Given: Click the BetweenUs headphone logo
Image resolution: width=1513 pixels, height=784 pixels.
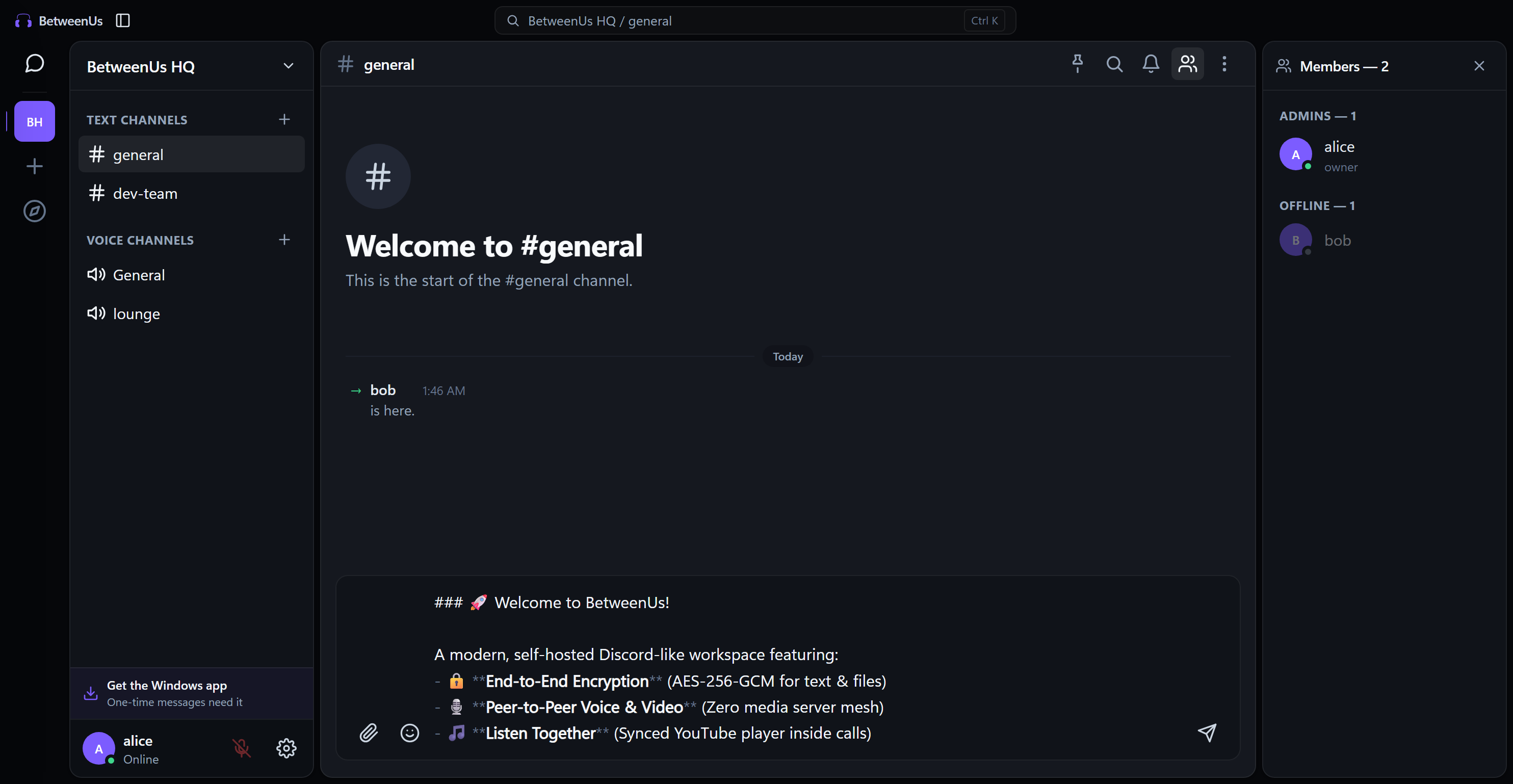Looking at the screenshot, I should point(23,21).
